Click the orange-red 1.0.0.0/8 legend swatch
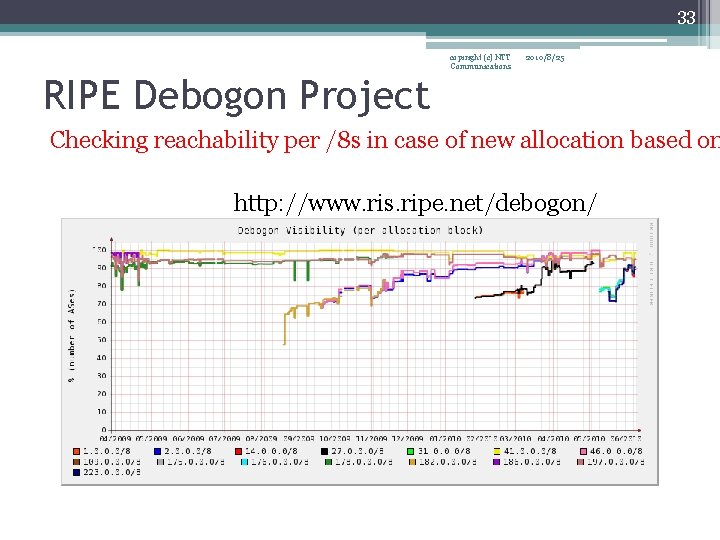This screenshot has height=540, width=720. (x=77, y=452)
